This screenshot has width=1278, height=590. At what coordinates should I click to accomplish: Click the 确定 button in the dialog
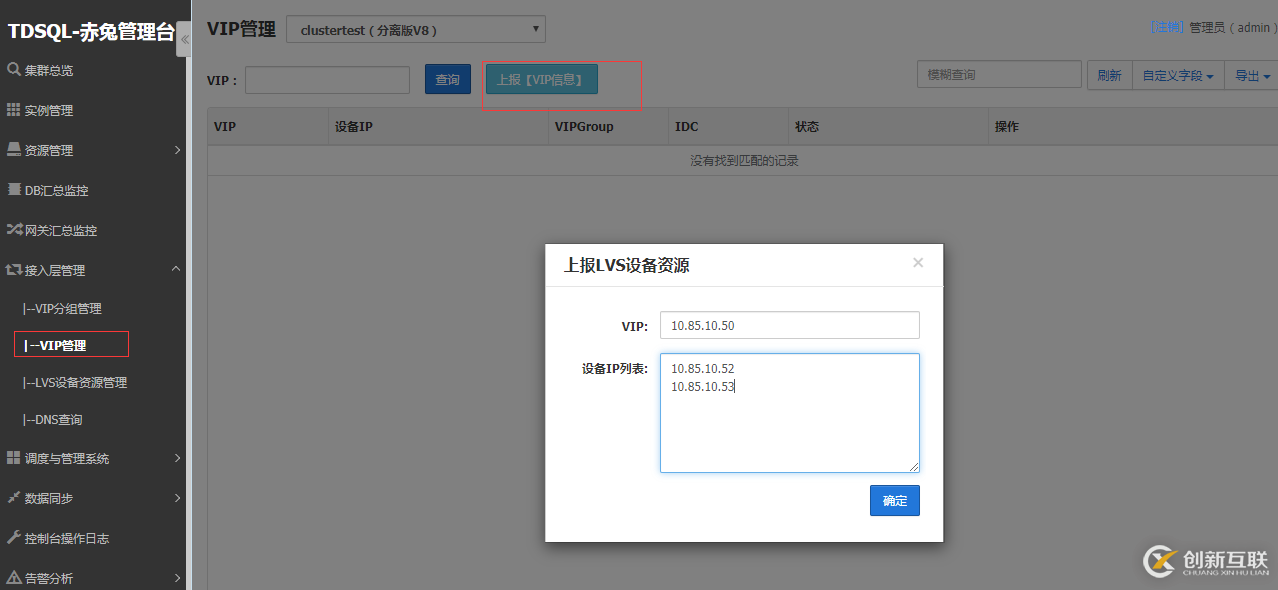894,500
